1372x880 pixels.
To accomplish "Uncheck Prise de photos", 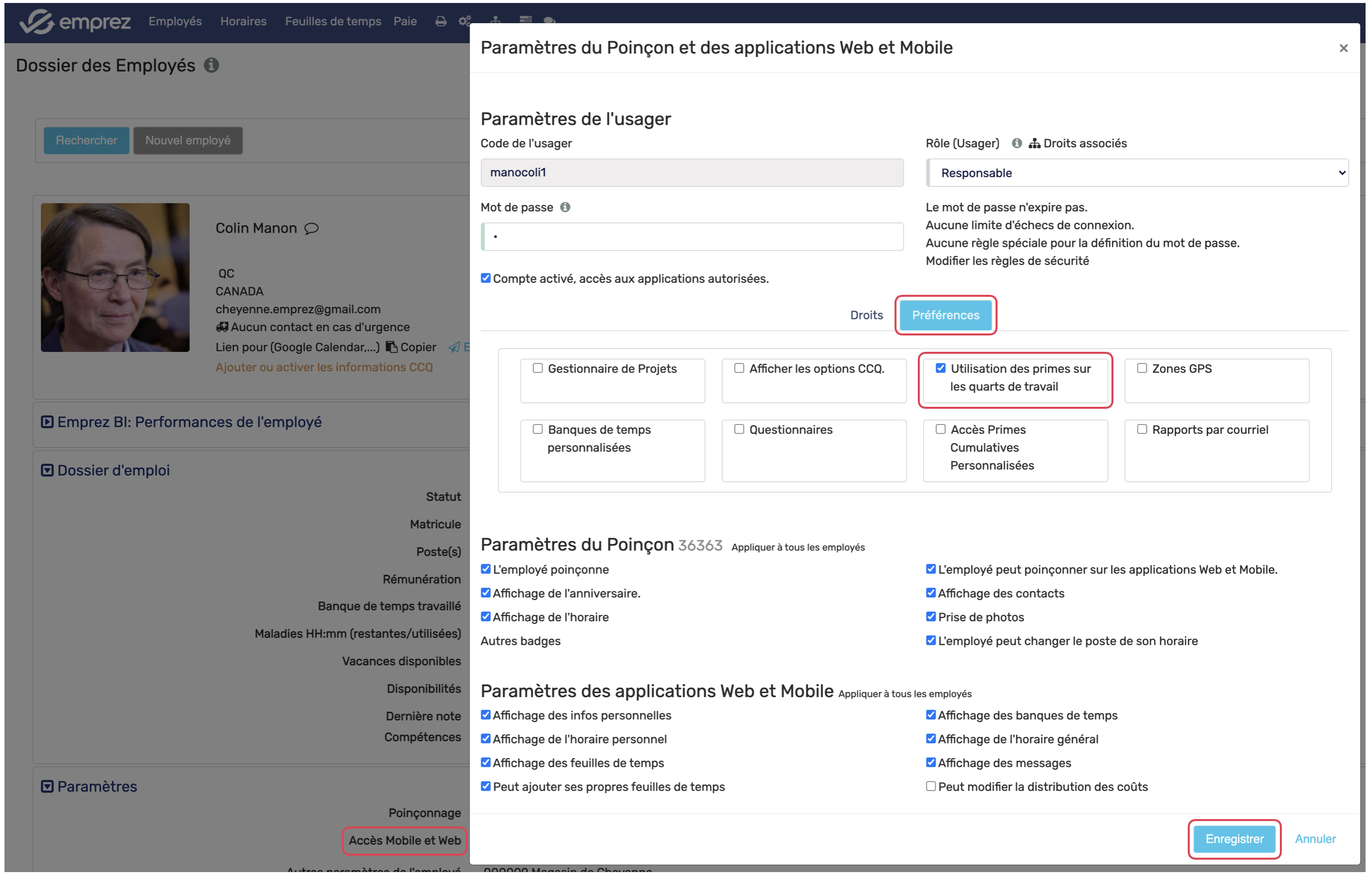I will coord(931,617).
